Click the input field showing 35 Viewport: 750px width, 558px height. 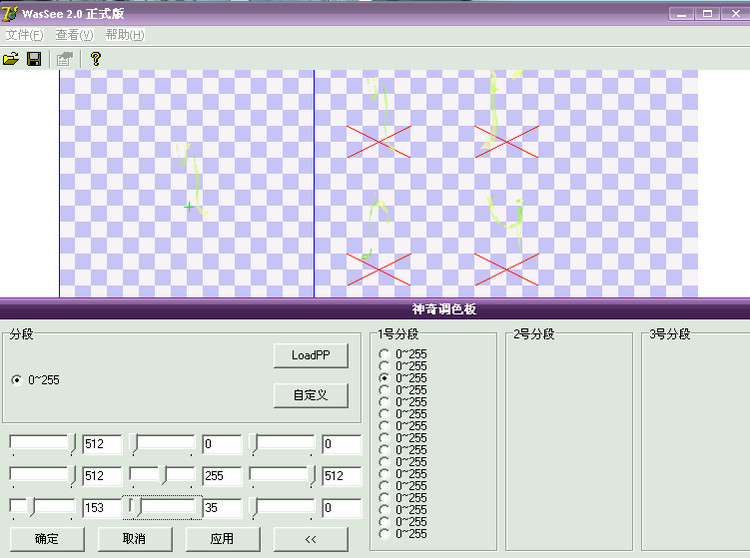click(x=222, y=508)
